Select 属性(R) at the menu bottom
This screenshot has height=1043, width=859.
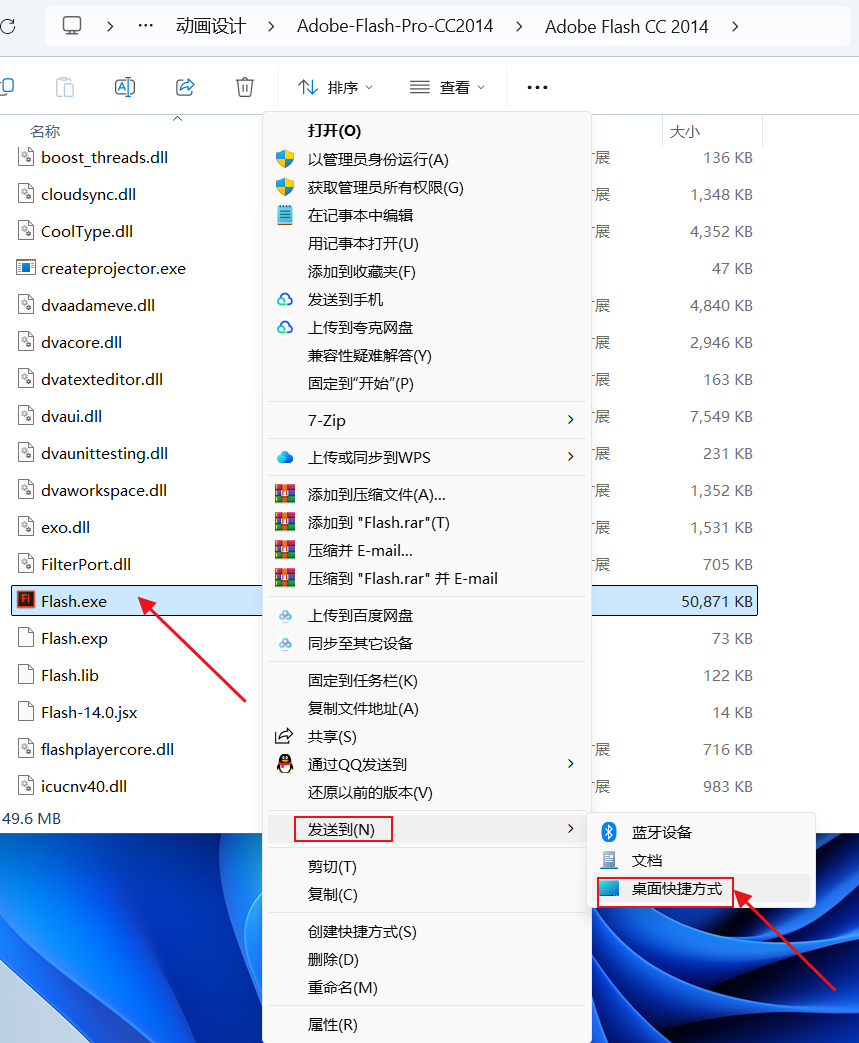coord(332,1025)
